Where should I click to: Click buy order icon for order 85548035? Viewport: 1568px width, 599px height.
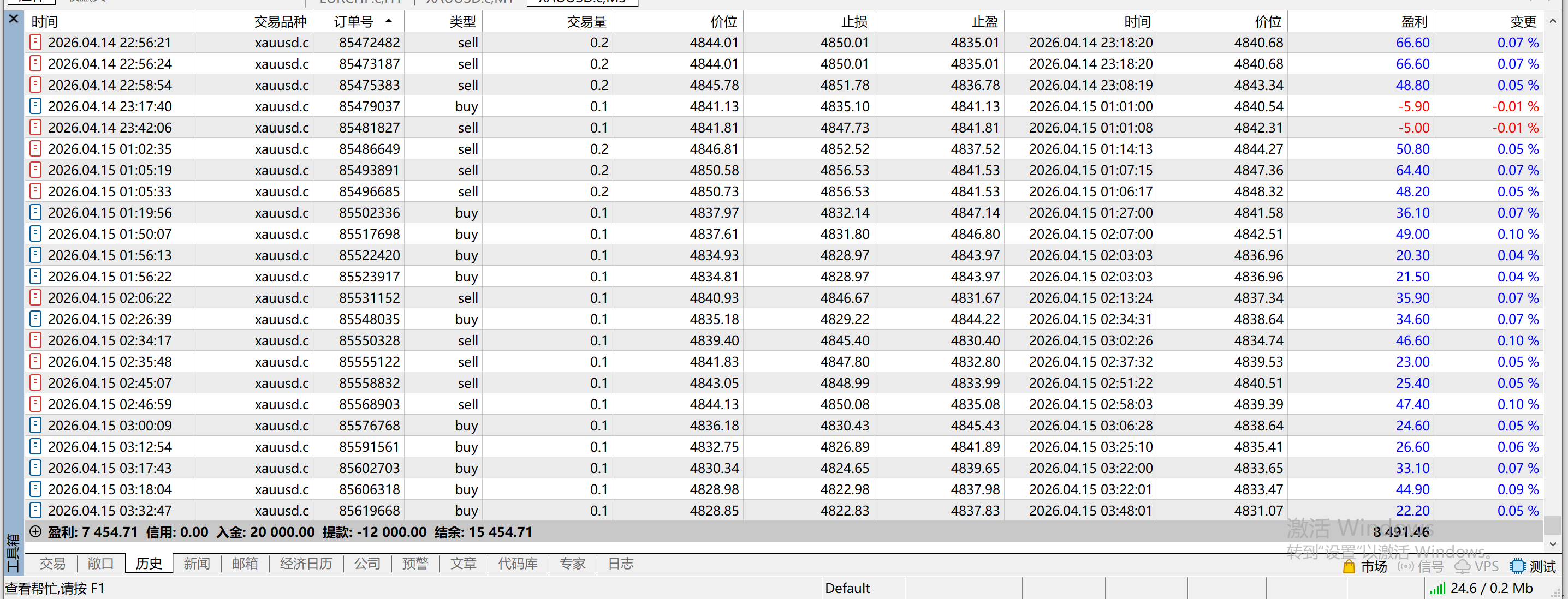(x=35, y=319)
